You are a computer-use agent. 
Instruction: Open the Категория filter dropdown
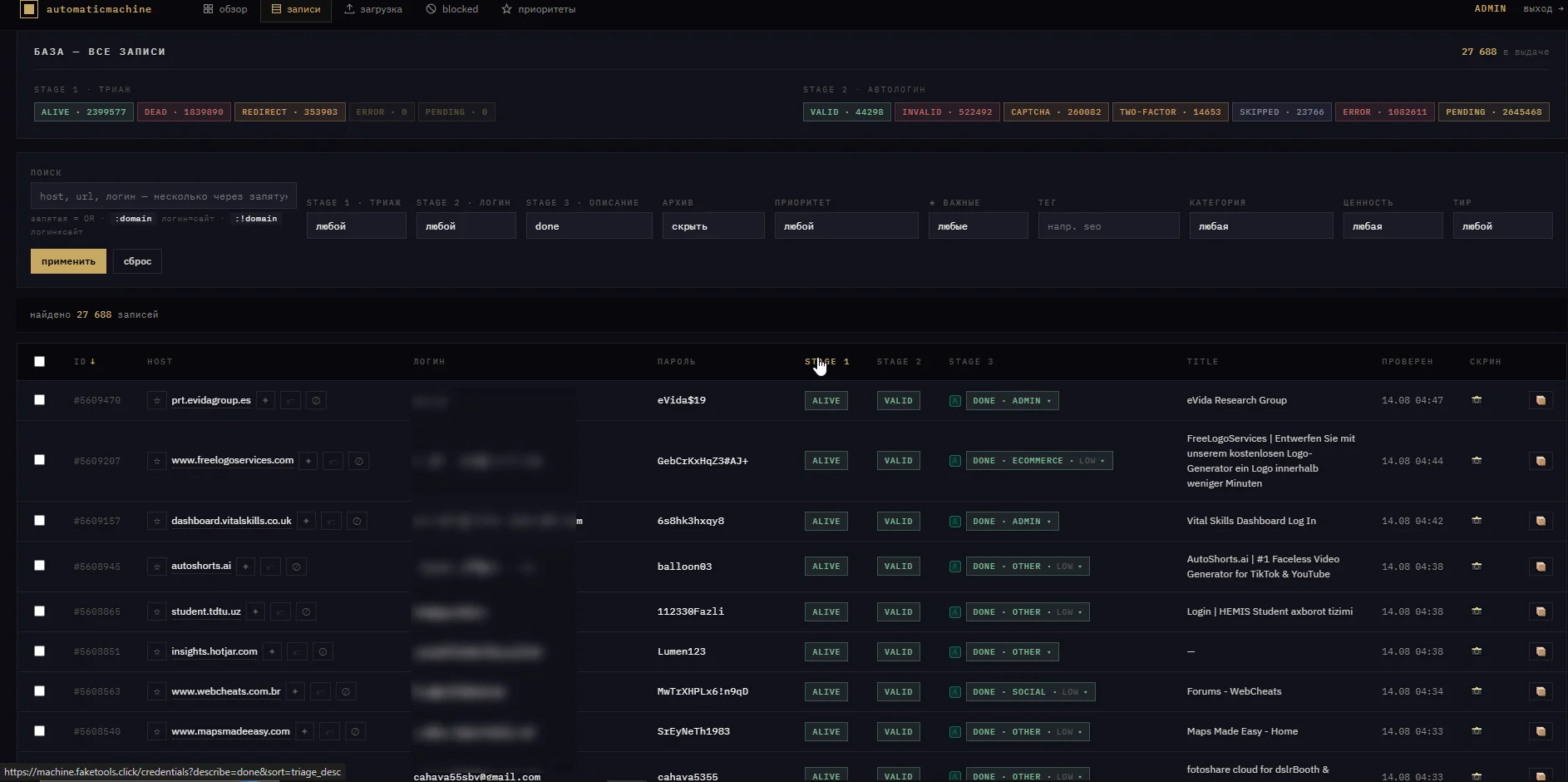tap(1261, 226)
